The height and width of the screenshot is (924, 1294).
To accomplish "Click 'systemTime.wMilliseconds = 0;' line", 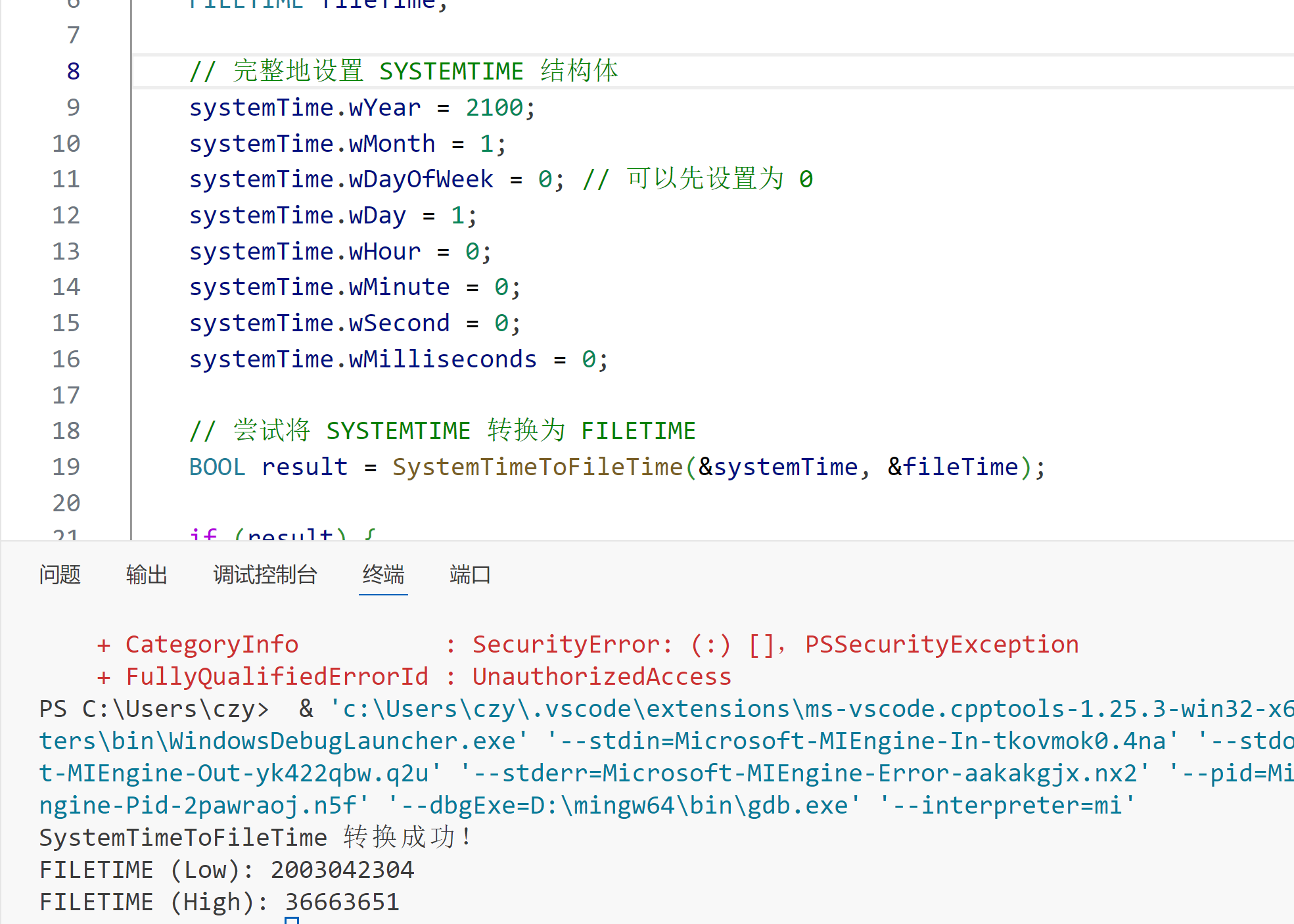I will tap(400, 359).
